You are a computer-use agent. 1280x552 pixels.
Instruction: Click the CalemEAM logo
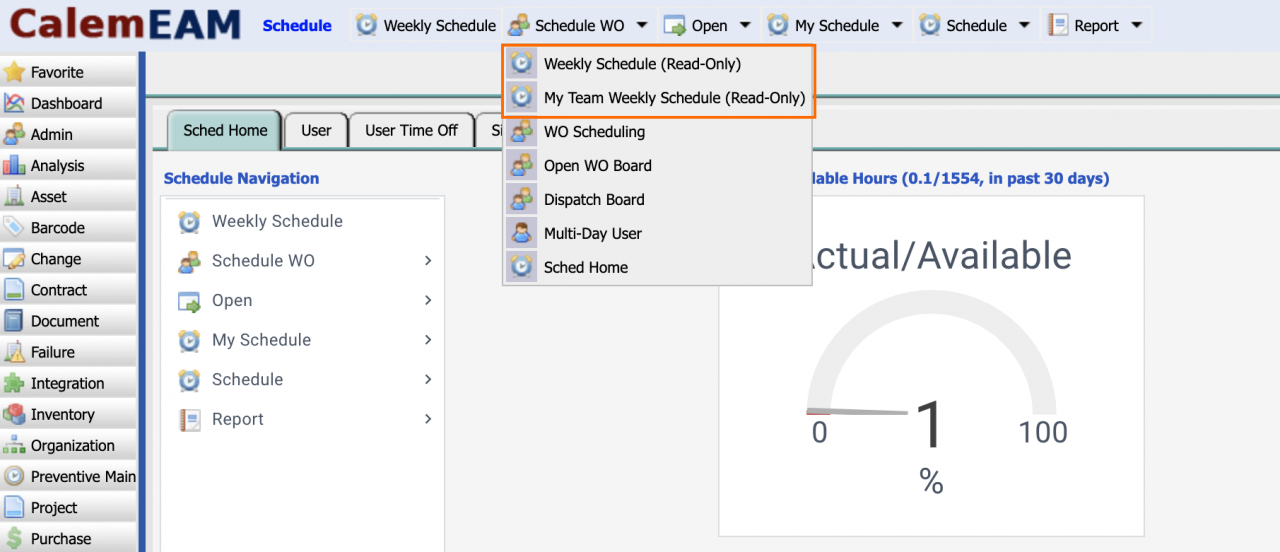point(126,24)
